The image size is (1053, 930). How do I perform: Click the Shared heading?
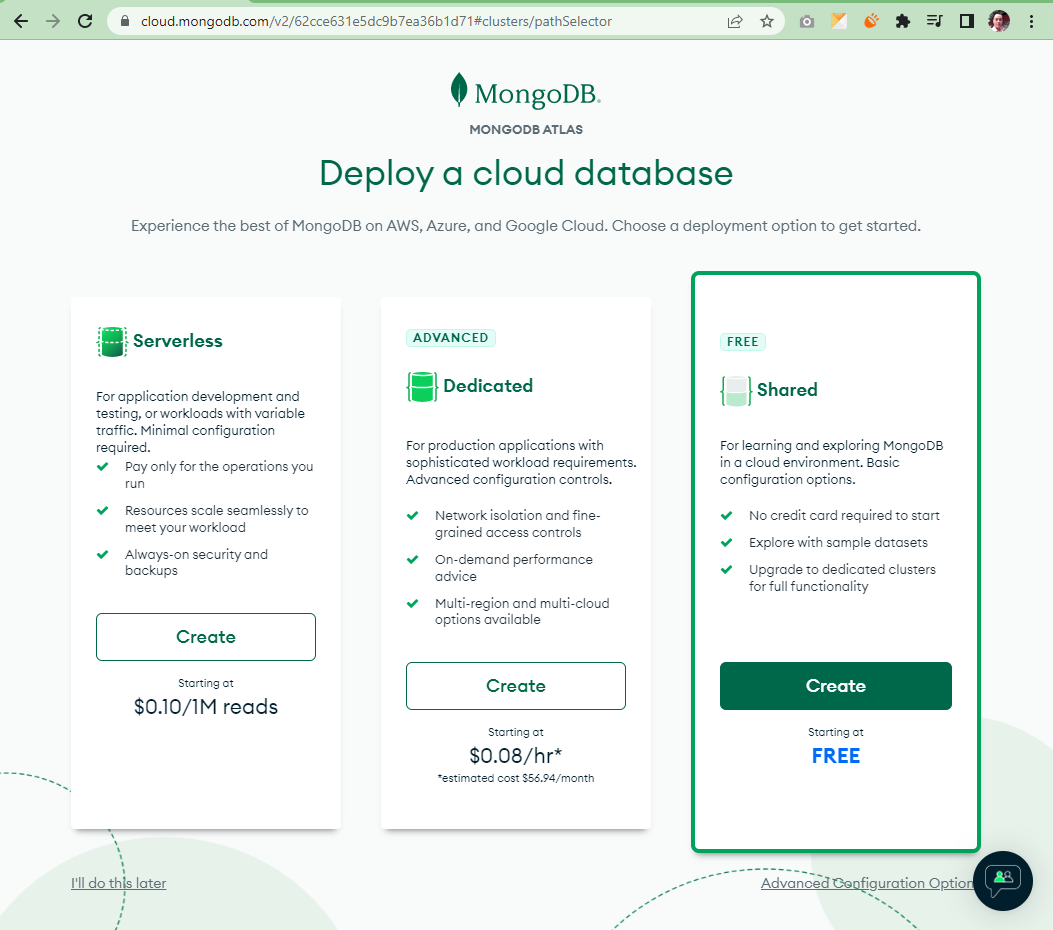coord(787,390)
